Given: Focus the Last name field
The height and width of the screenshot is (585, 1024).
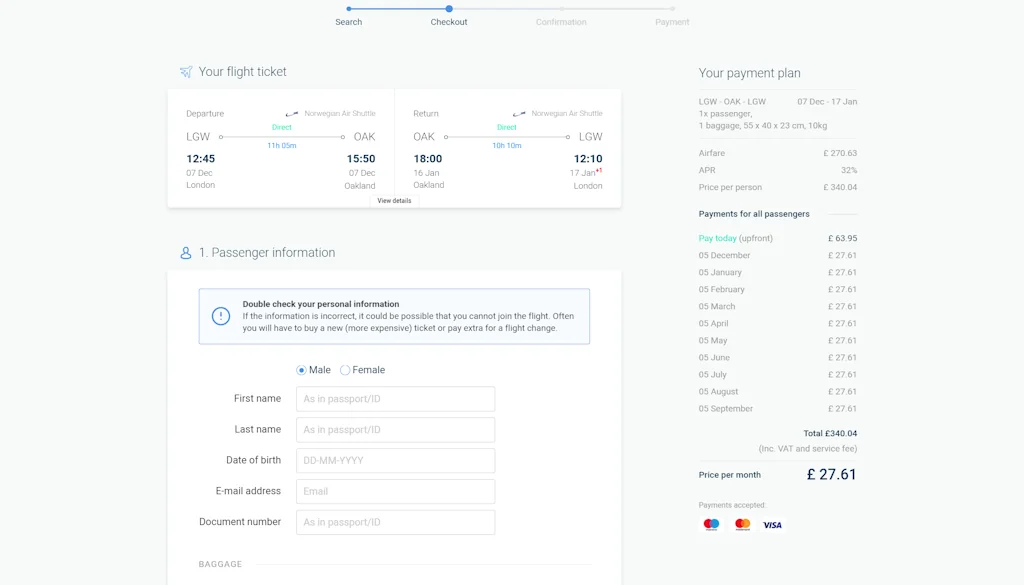Looking at the screenshot, I should pyautogui.click(x=395, y=430).
